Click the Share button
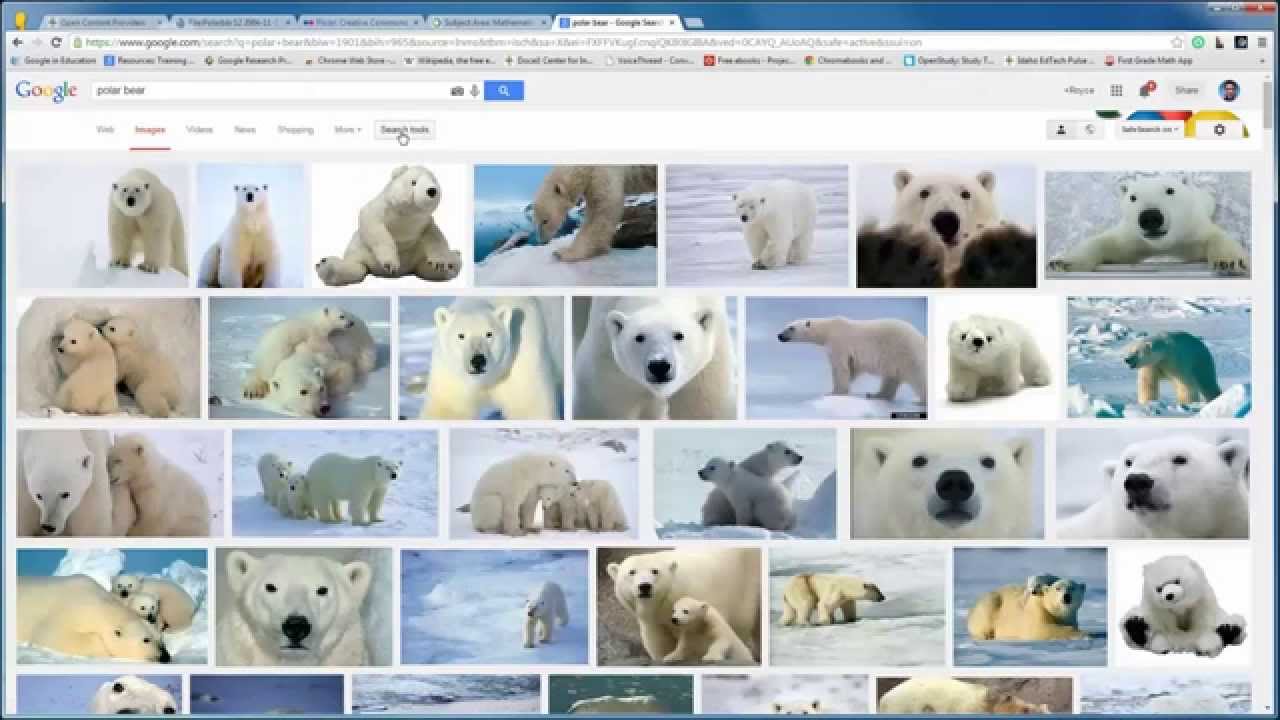Screen dimensions: 1280x720 1186,91
